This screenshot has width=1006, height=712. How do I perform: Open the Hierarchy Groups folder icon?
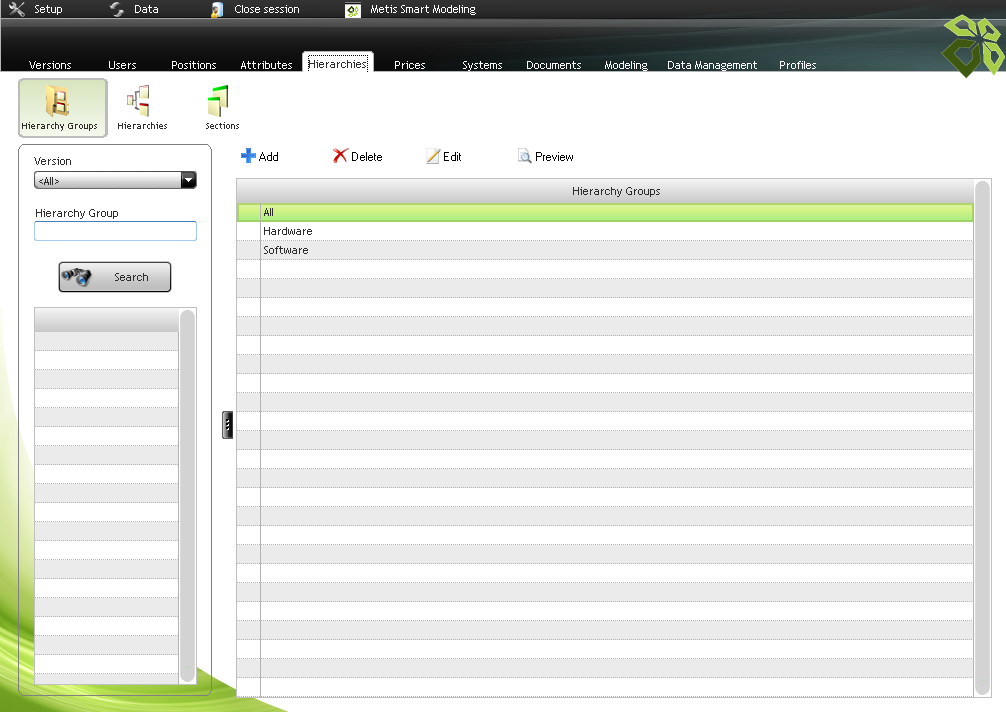(61, 102)
